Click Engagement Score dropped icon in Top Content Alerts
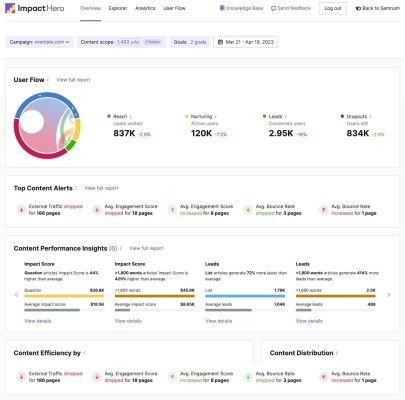Screen dimensions: 405x400 tap(97, 210)
